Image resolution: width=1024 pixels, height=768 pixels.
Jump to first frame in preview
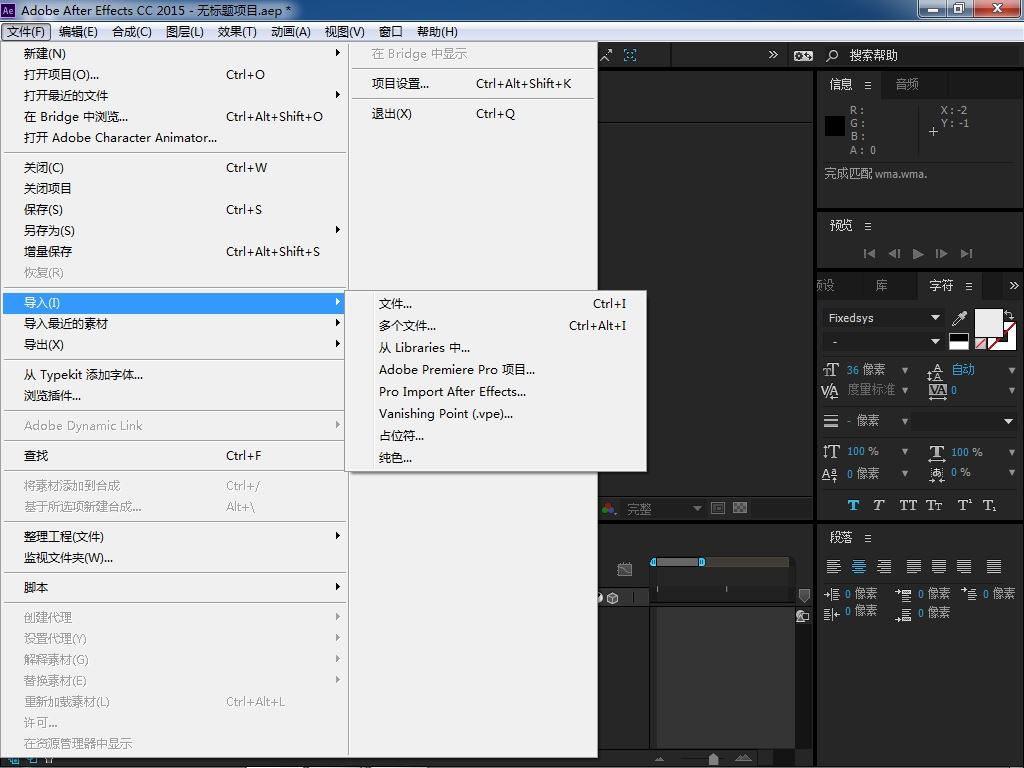tap(869, 253)
